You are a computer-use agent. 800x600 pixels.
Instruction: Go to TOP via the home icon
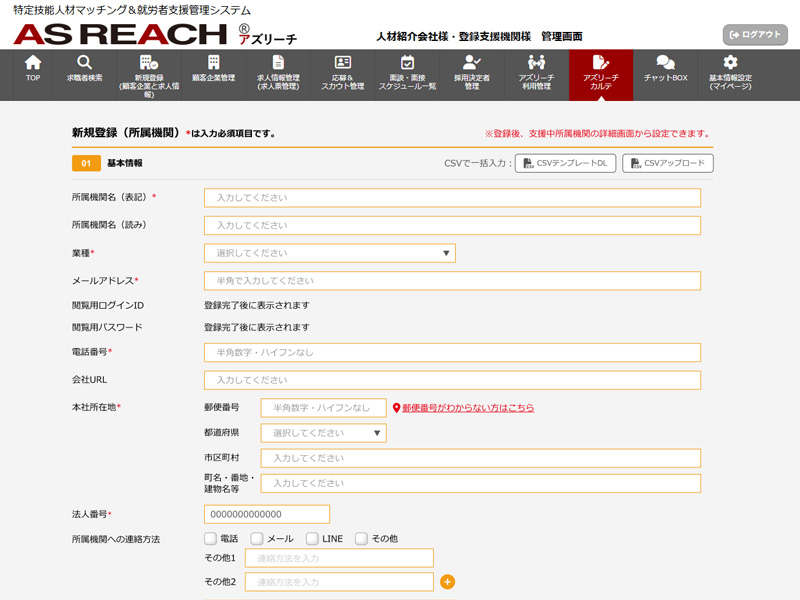33,63
